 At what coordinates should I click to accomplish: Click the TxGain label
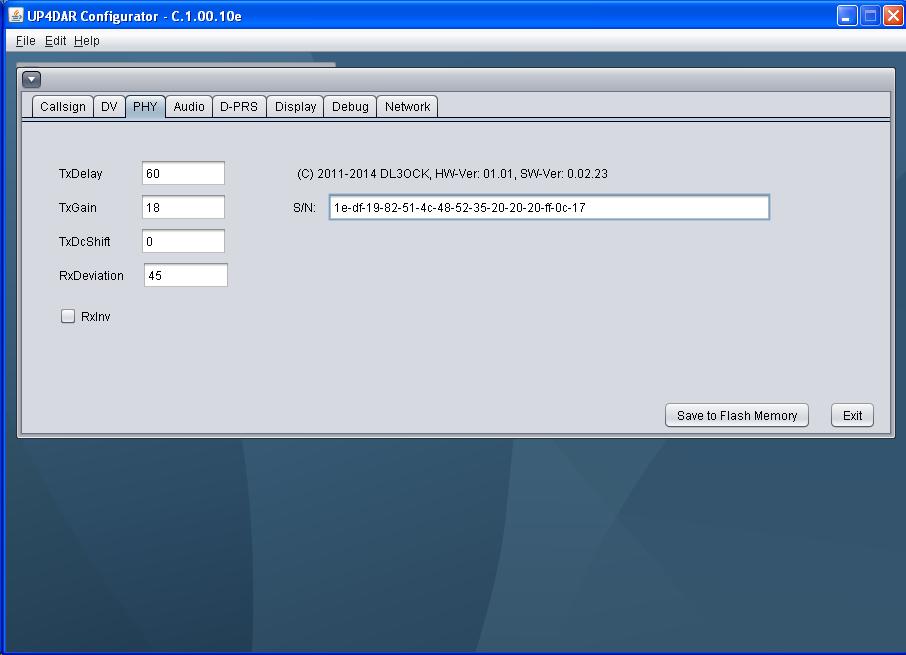tap(77, 208)
